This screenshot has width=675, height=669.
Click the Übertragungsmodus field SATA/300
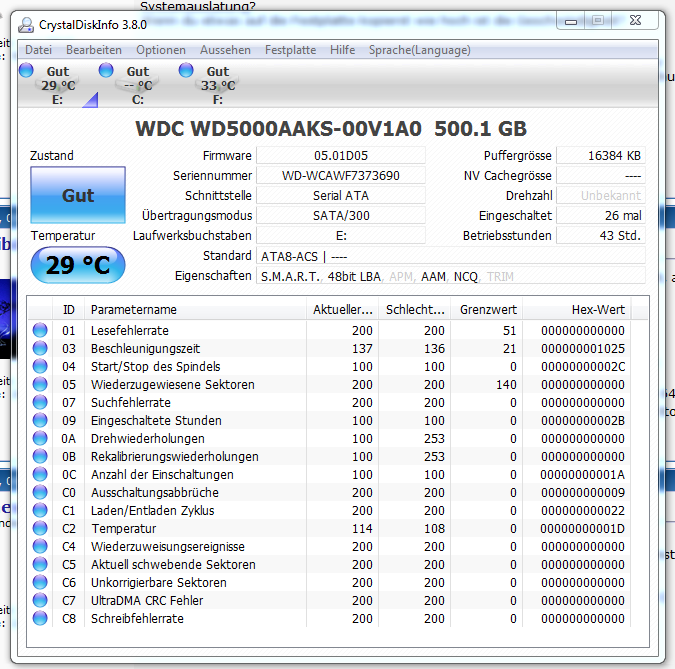(x=341, y=216)
